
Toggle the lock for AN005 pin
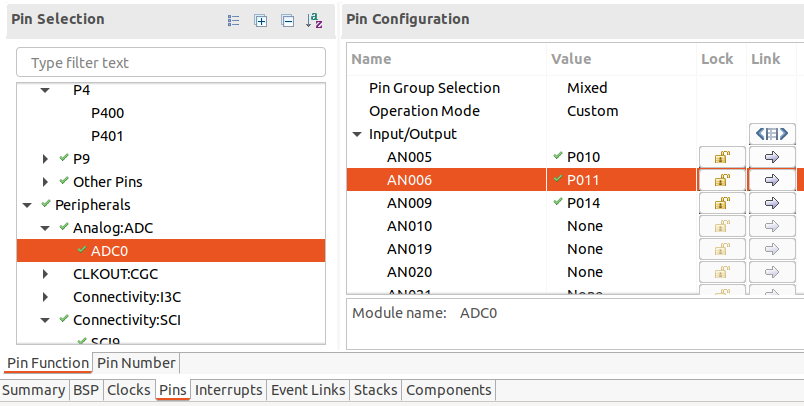click(x=720, y=157)
